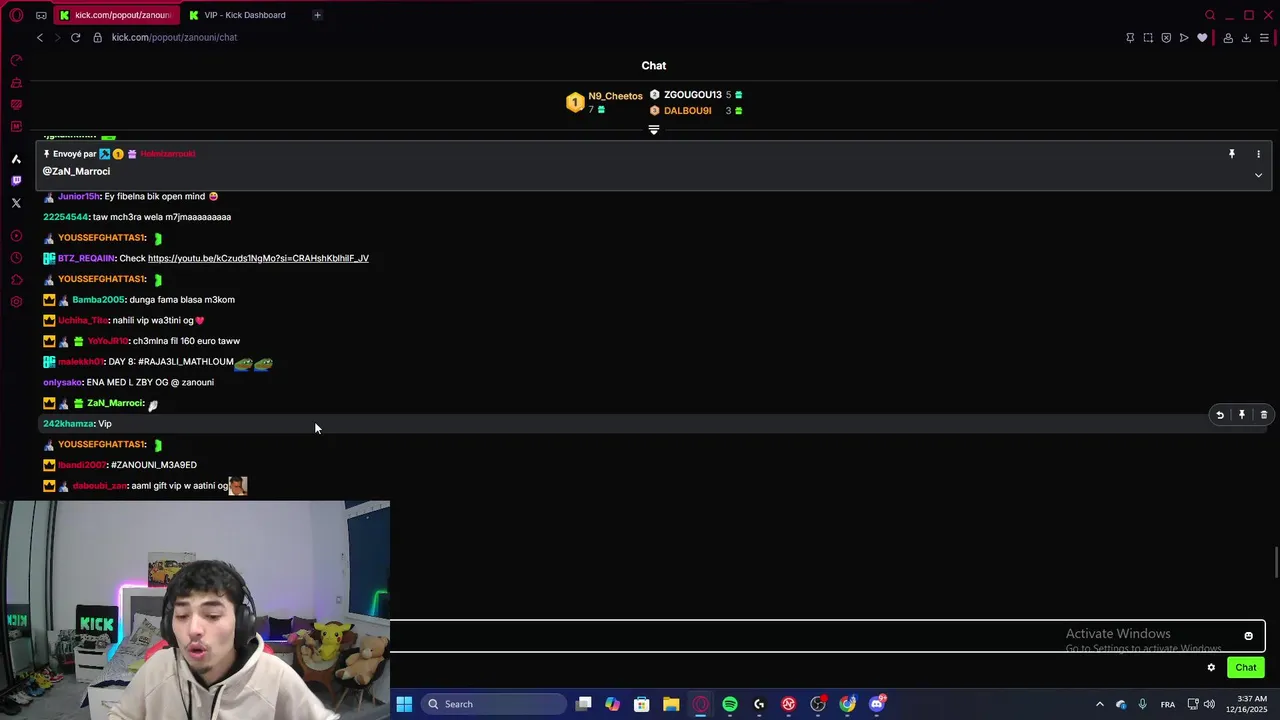Open a new browser tab
Screen dimensions: 1280x720
(317, 15)
